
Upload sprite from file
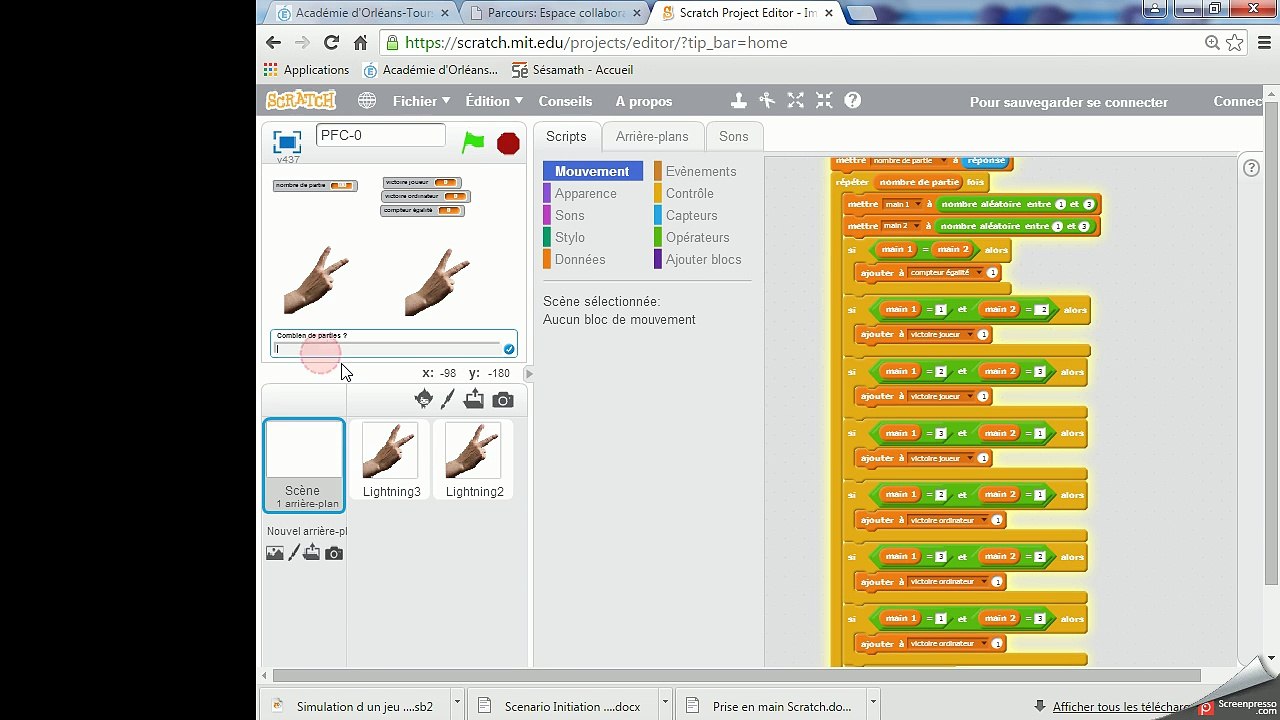coord(474,400)
